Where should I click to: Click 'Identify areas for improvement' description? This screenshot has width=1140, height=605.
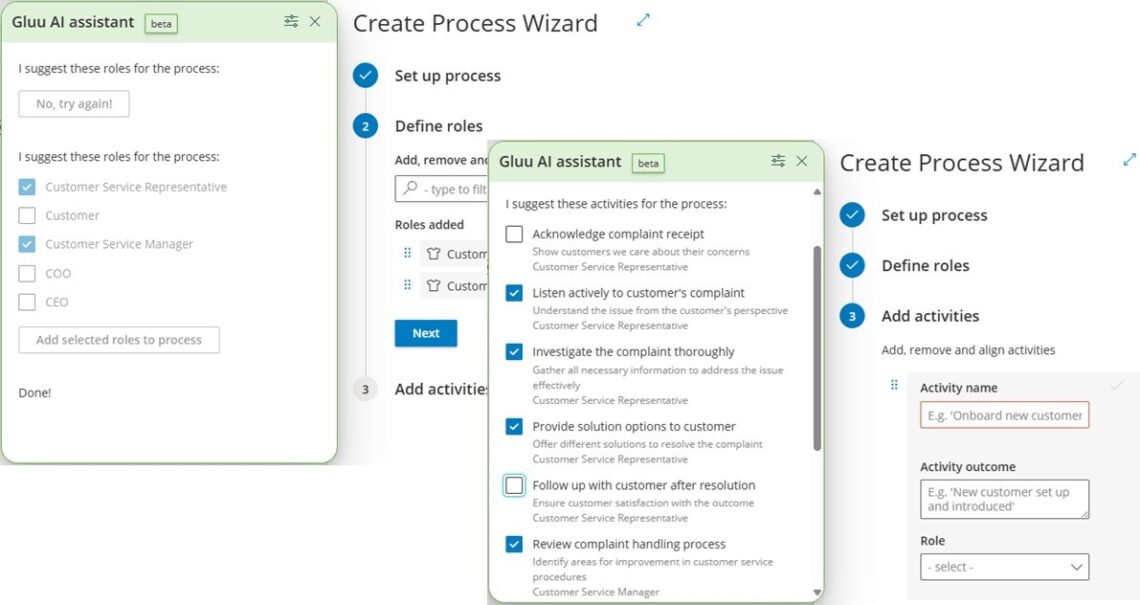[x=652, y=569]
